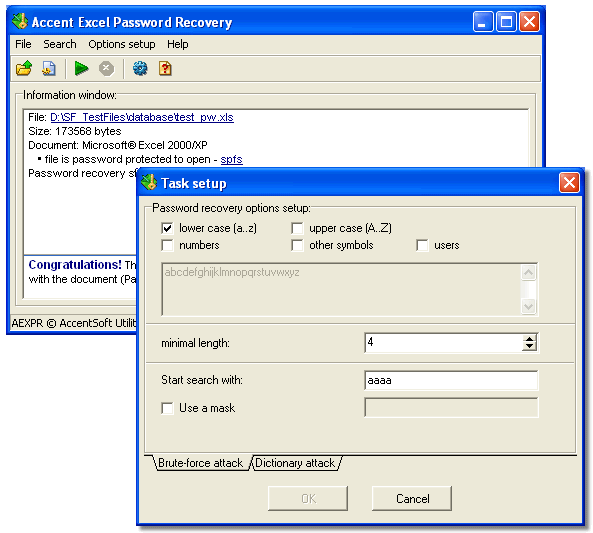Screen dimensions: 593x533
Task: Enable the numbers checkbox
Action: pos(167,245)
